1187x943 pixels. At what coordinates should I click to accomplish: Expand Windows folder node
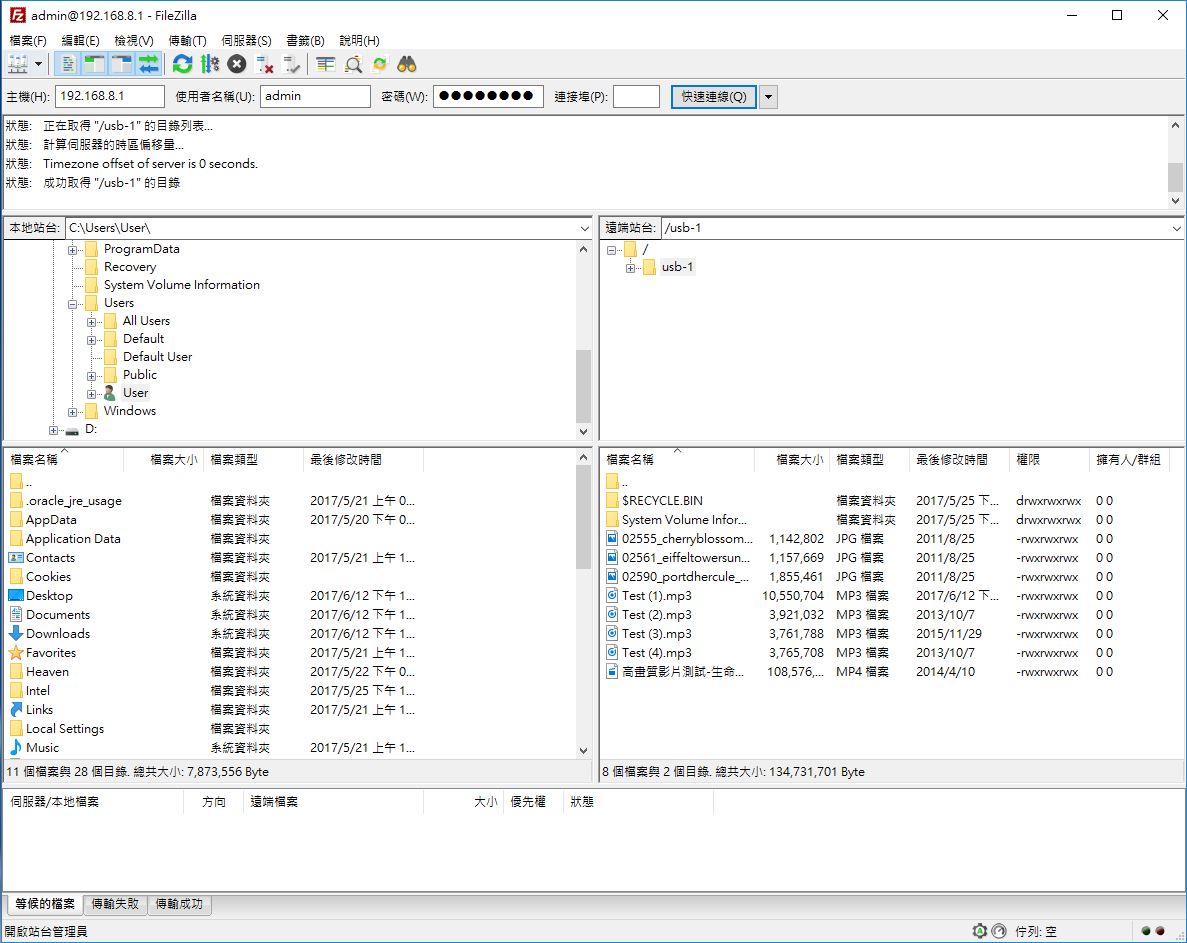click(x=73, y=412)
